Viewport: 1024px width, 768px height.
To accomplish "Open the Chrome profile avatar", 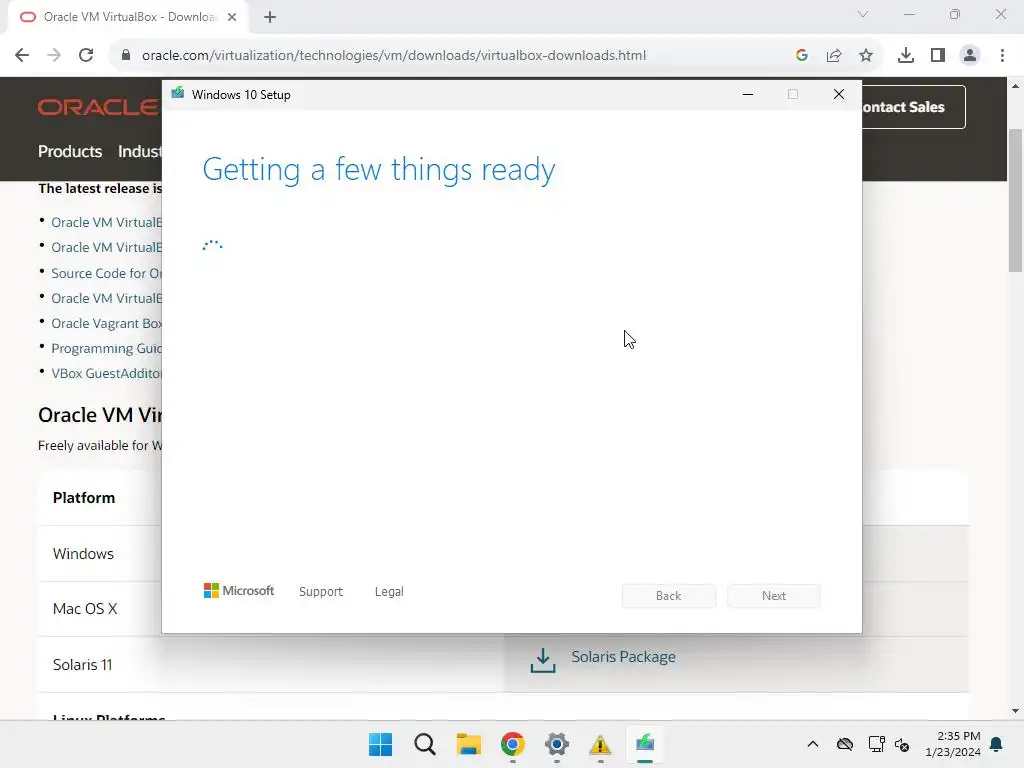I will pyautogui.click(x=970, y=56).
